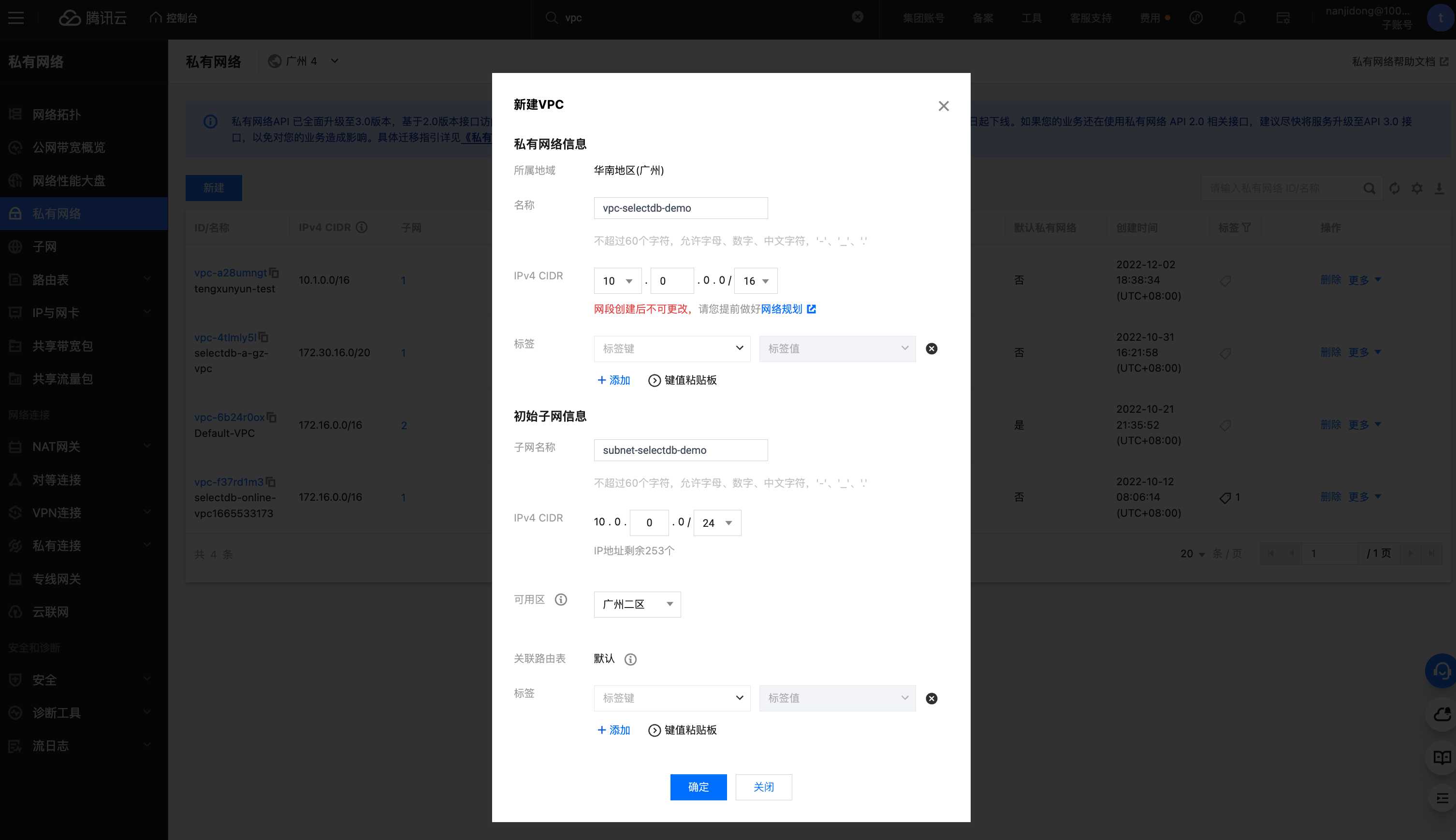This screenshot has height=840, width=1456.
Task: Open the notification bell
Action: [x=1239, y=18]
